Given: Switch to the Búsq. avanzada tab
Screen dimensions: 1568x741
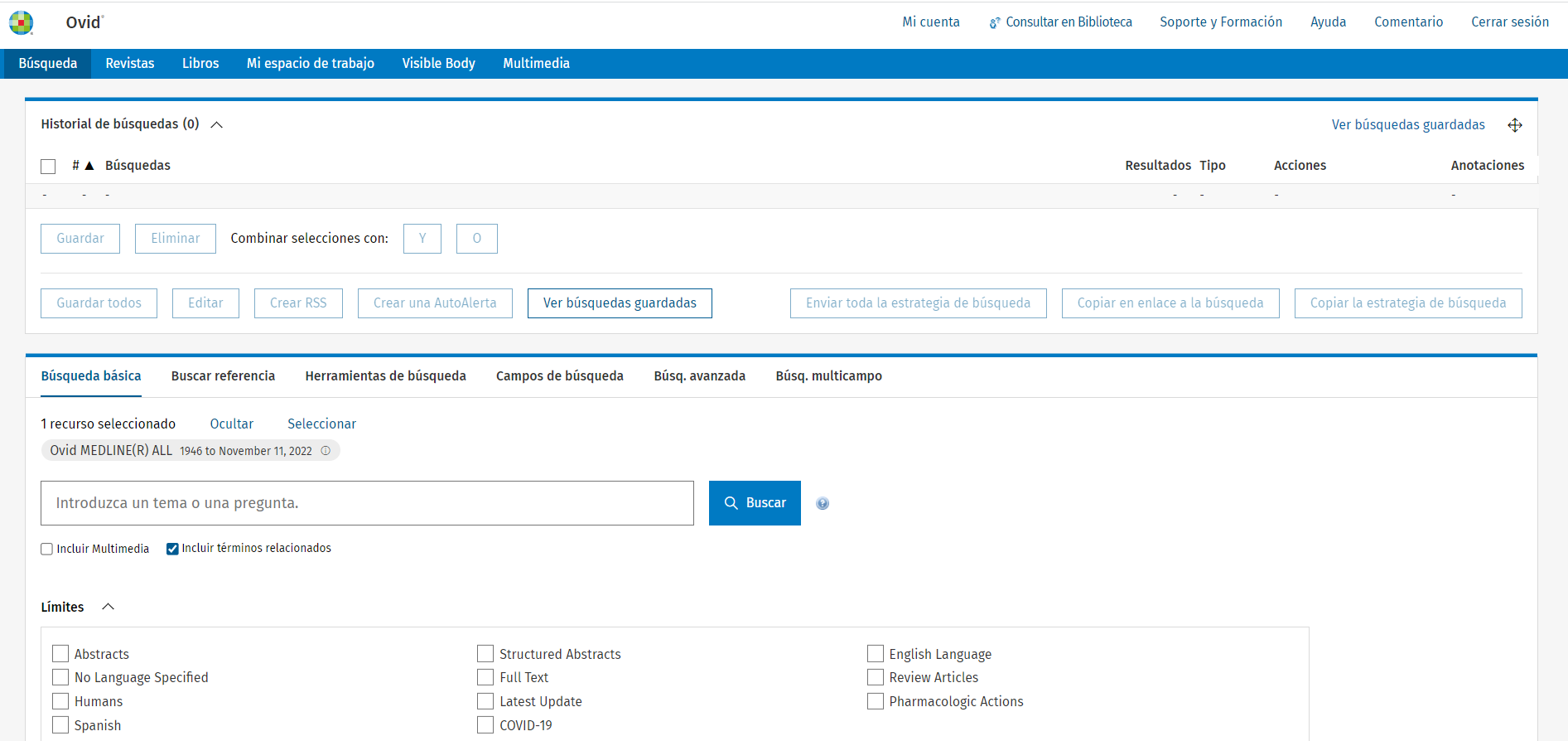Looking at the screenshot, I should pyautogui.click(x=699, y=376).
